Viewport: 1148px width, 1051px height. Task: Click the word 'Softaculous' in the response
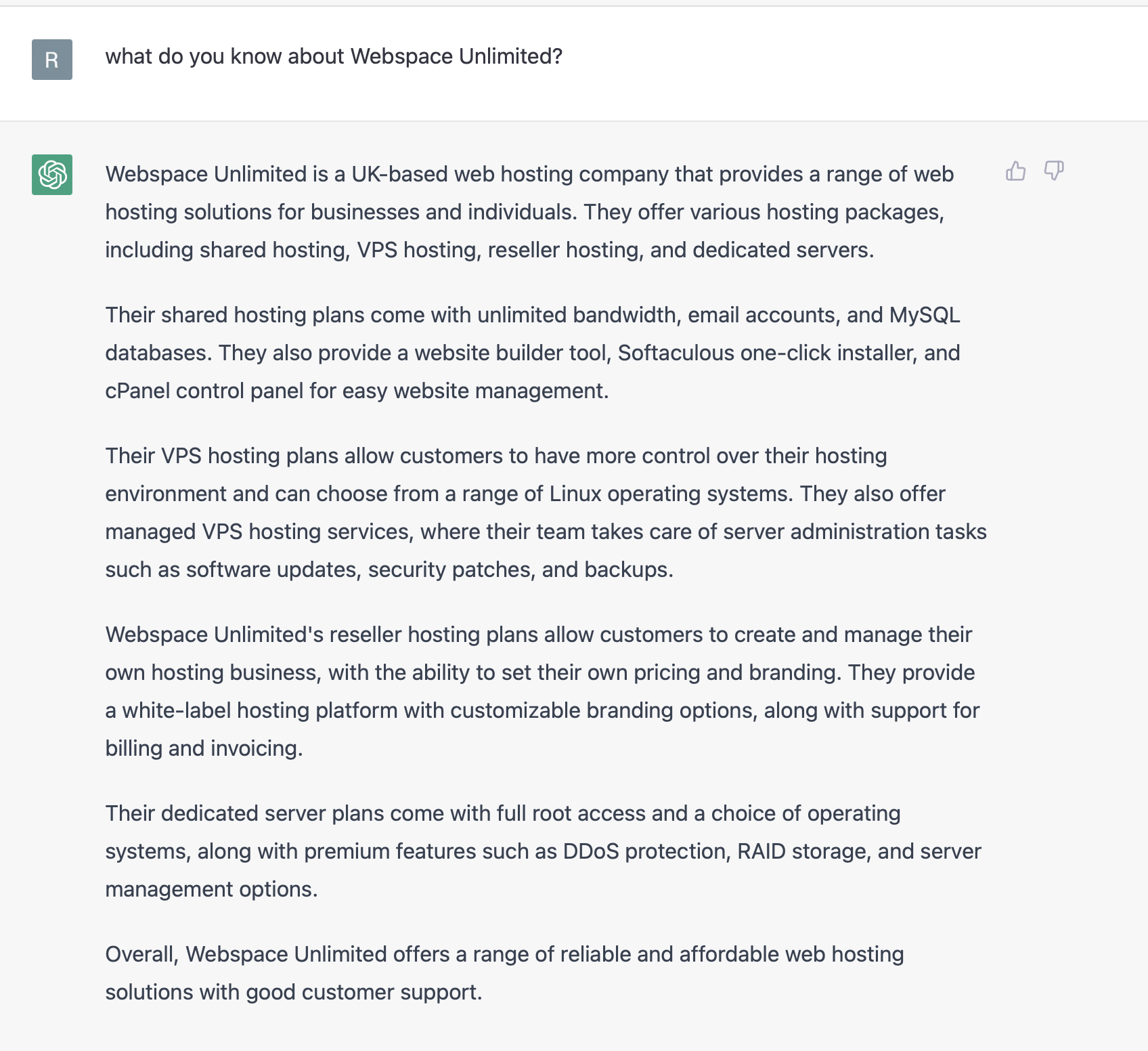(676, 353)
